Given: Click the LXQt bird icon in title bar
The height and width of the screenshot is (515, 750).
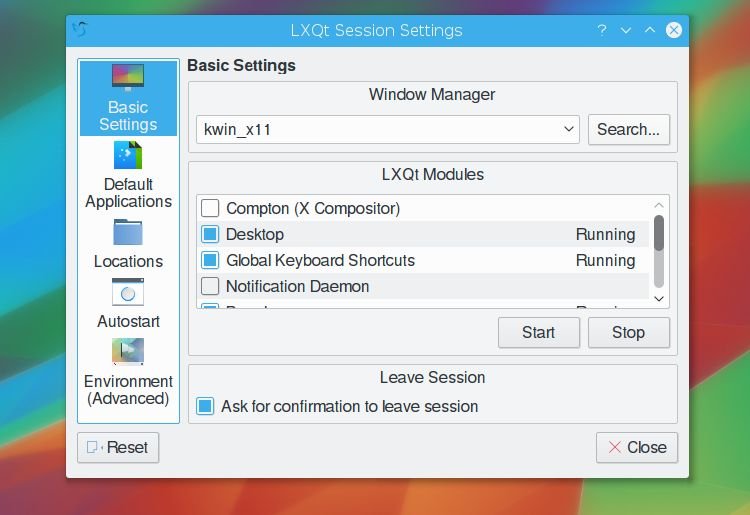Looking at the screenshot, I should (x=80, y=30).
